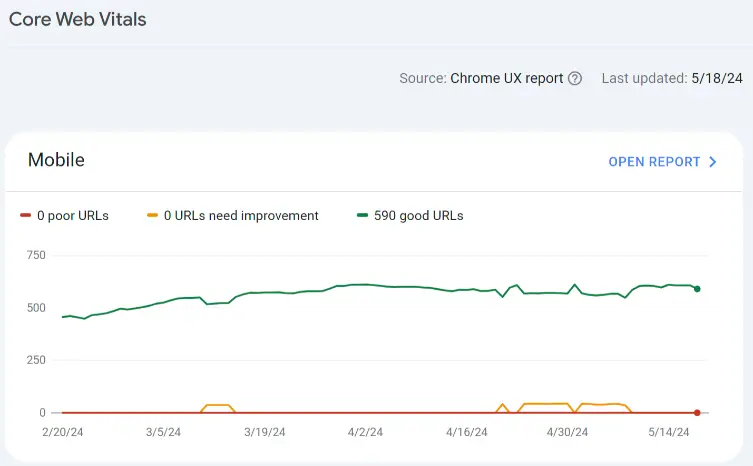Click the help icon beside Chrome UX report
Screen dimensions: 753x466
(x=575, y=79)
